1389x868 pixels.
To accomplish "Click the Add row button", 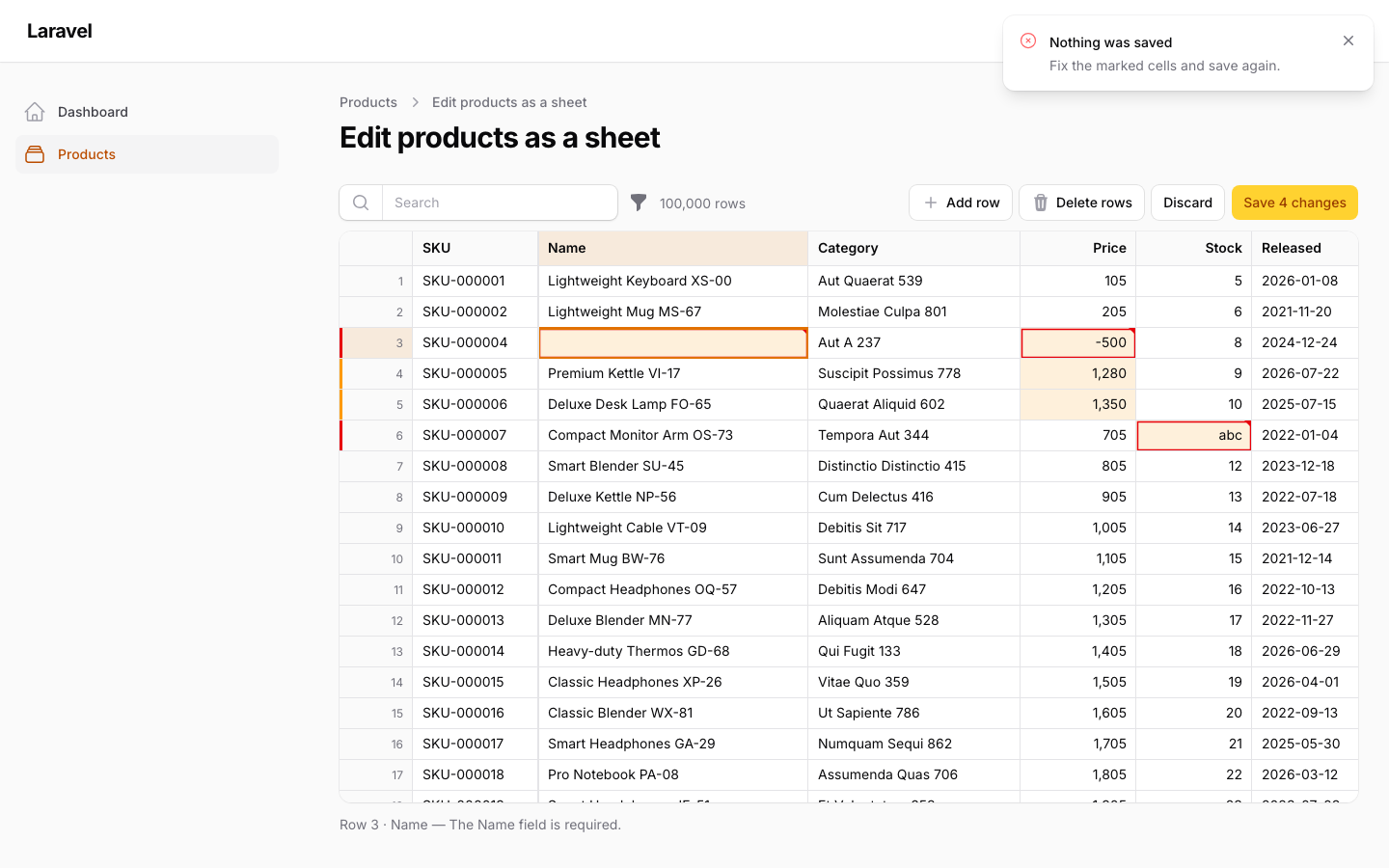I will [x=961, y=203].
